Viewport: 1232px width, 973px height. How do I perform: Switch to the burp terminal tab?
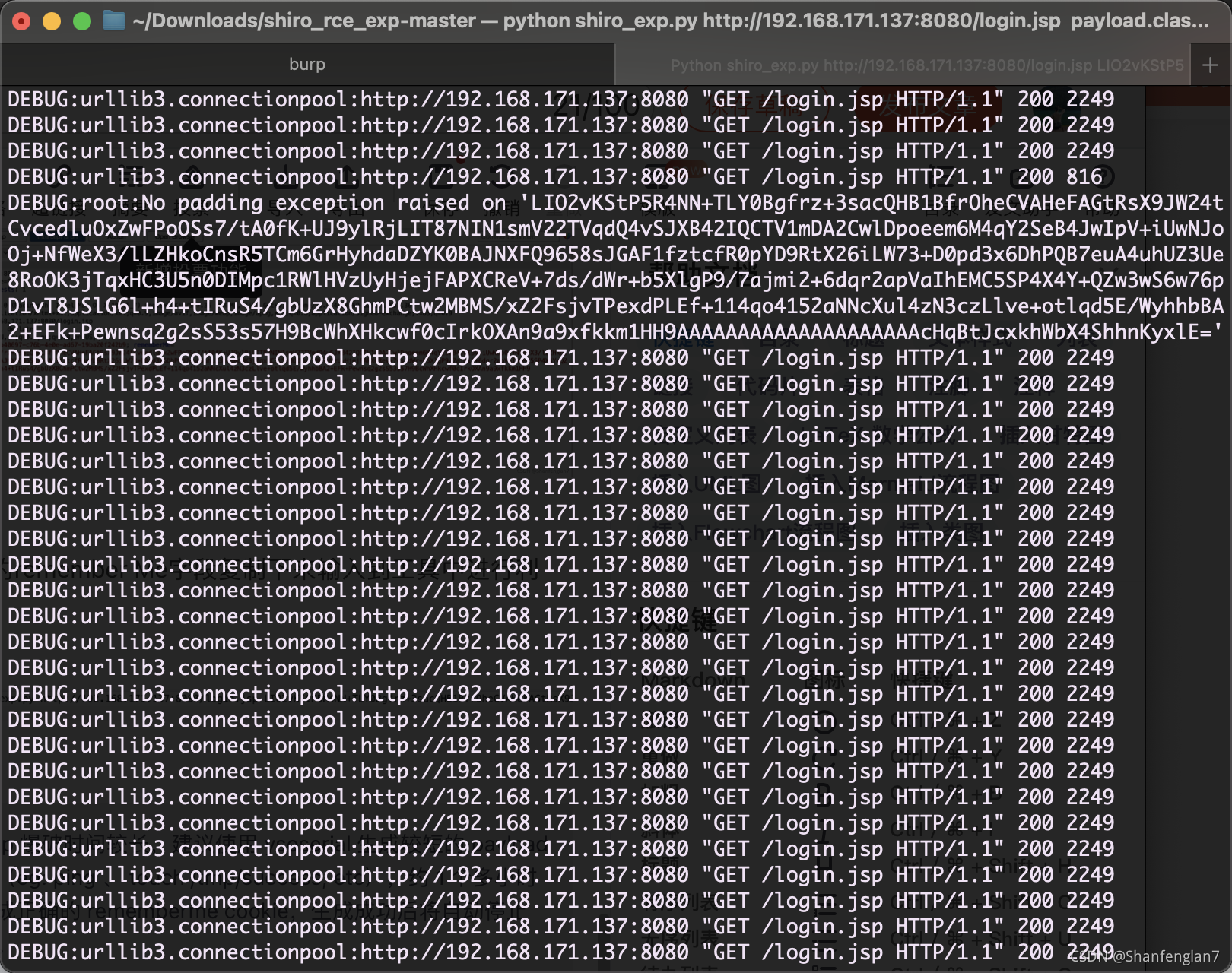coord(307,65)
